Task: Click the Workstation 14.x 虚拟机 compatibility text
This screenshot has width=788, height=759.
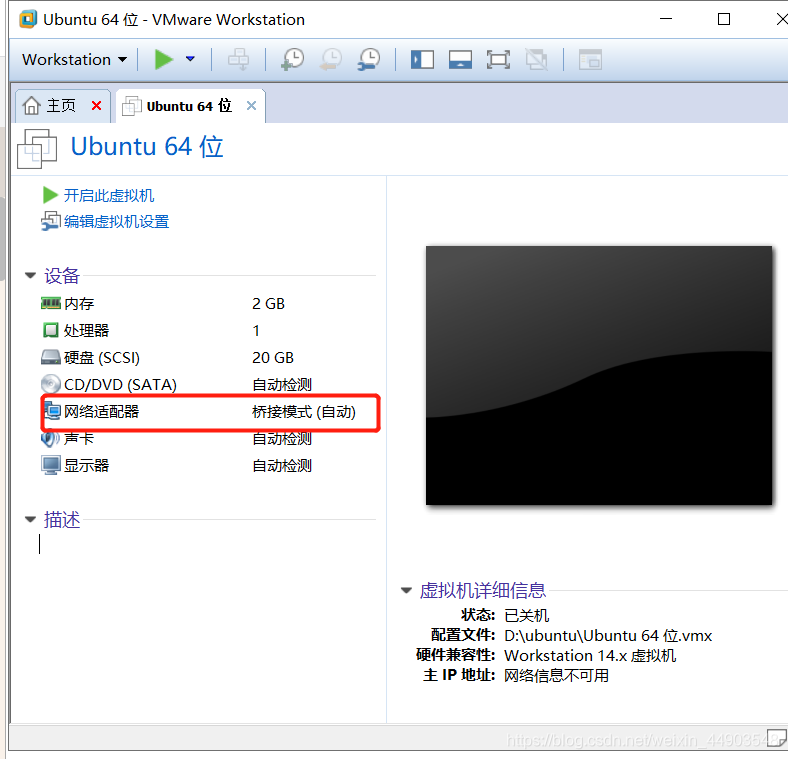Action: (x=590, y=656)
